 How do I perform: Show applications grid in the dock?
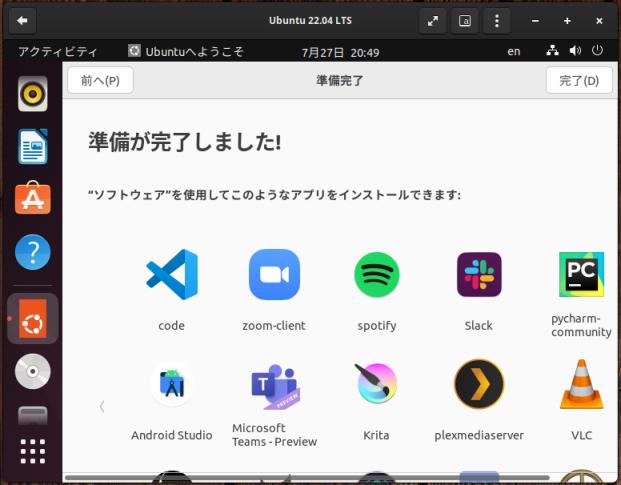[33, 451]
